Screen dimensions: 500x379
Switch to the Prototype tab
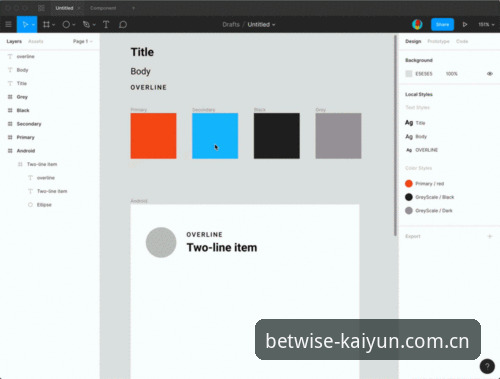438,41
